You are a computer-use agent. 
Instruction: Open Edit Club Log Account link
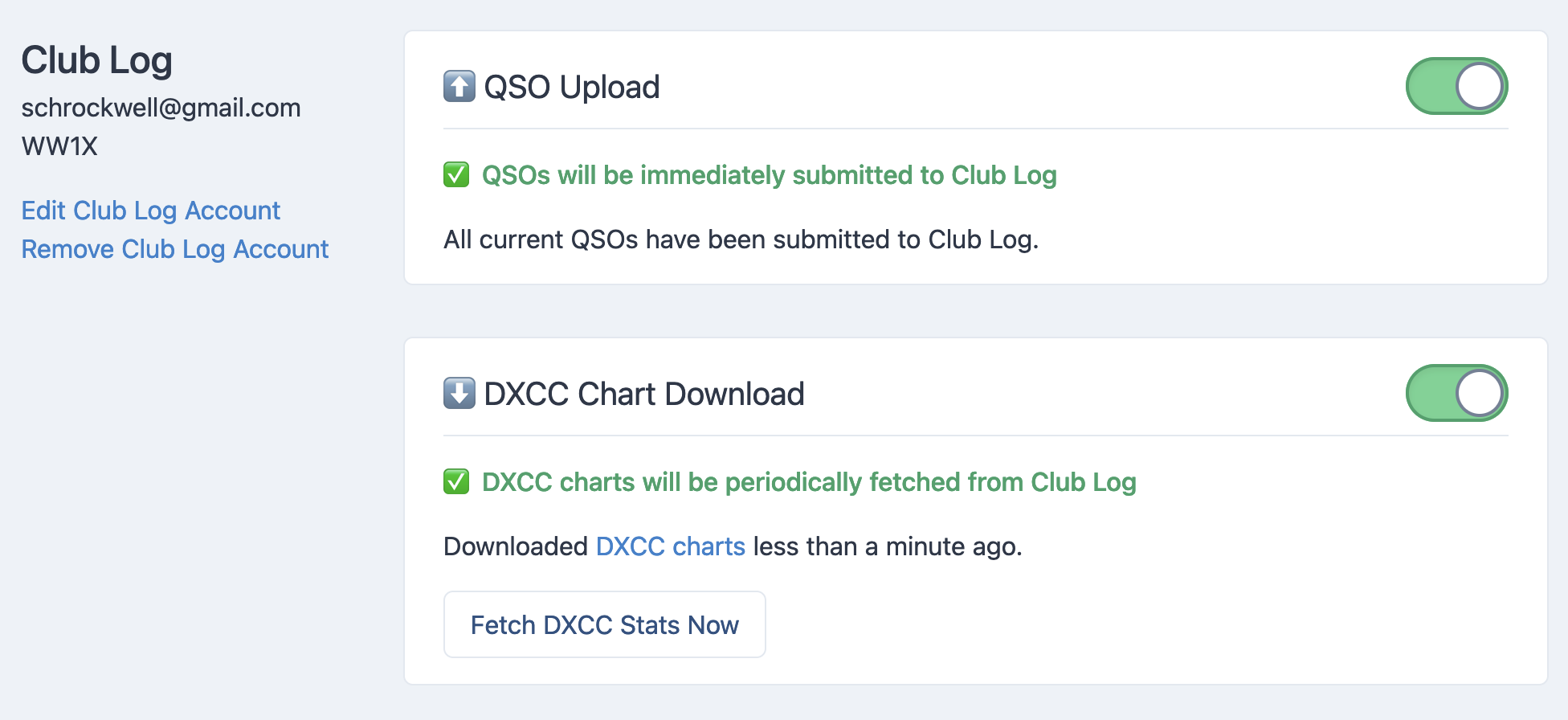tap(151, 211)
